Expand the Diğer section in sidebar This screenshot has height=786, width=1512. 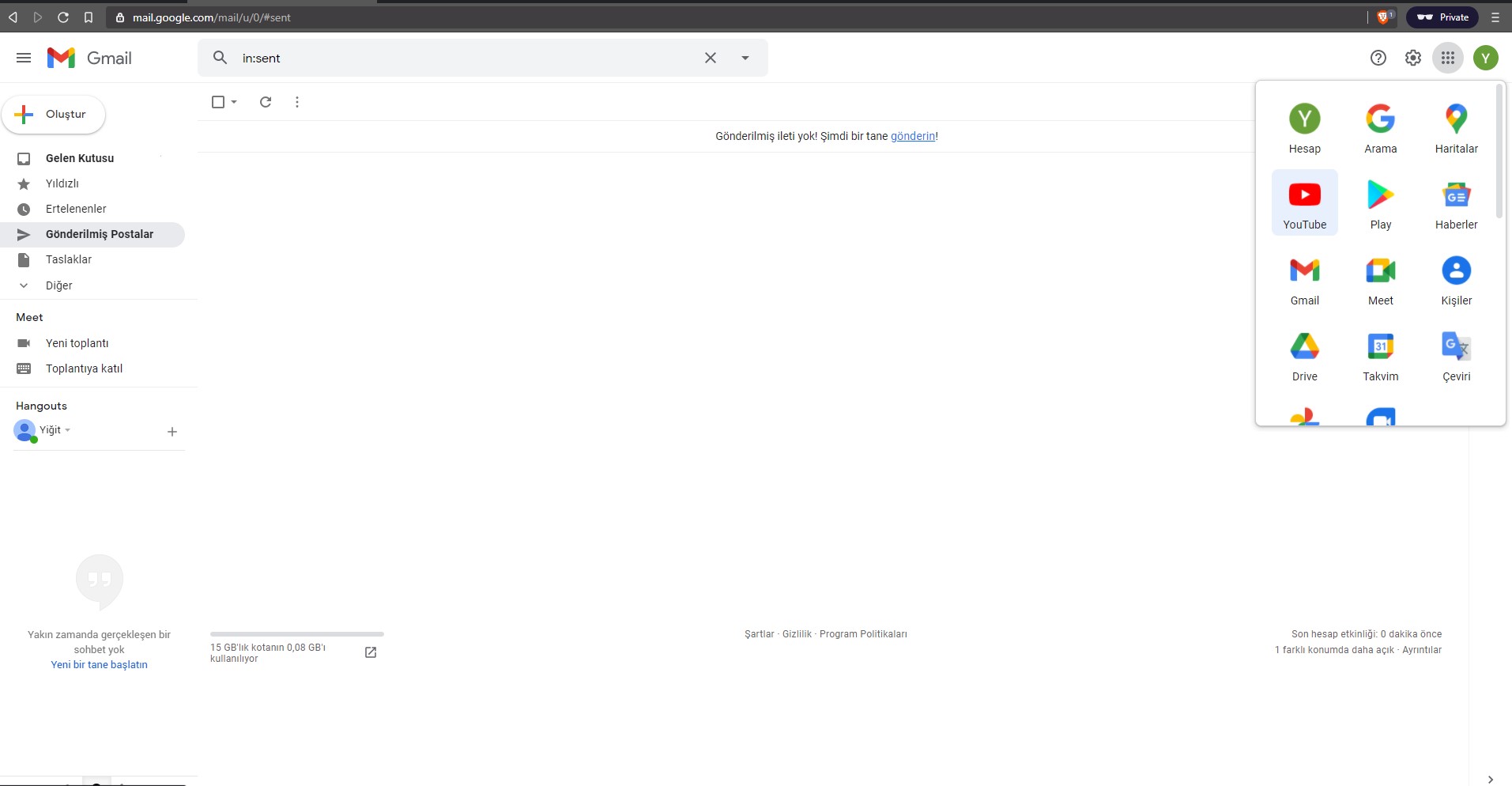[x=58, y=285]
